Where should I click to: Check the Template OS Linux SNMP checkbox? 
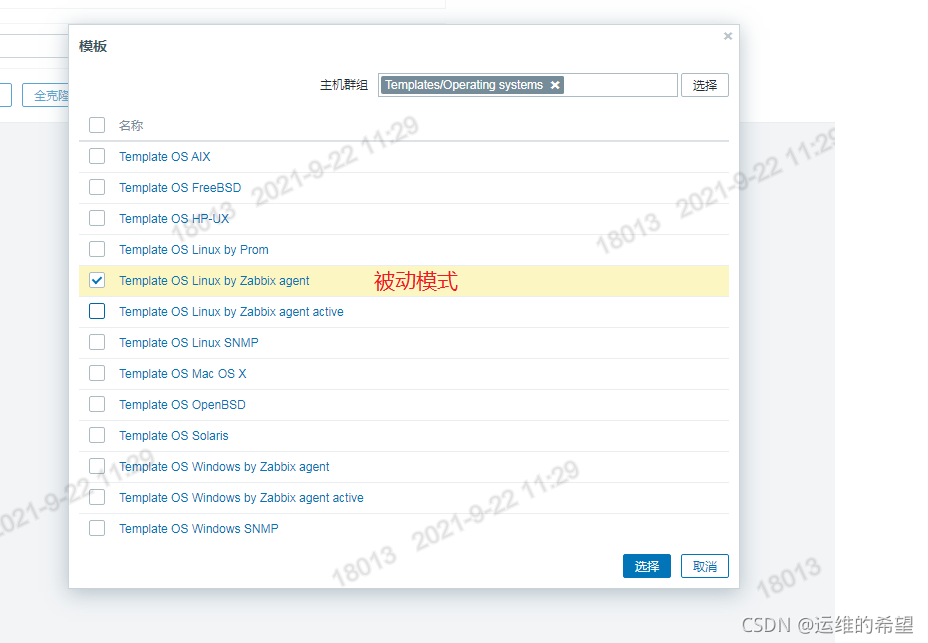[97, 342]
